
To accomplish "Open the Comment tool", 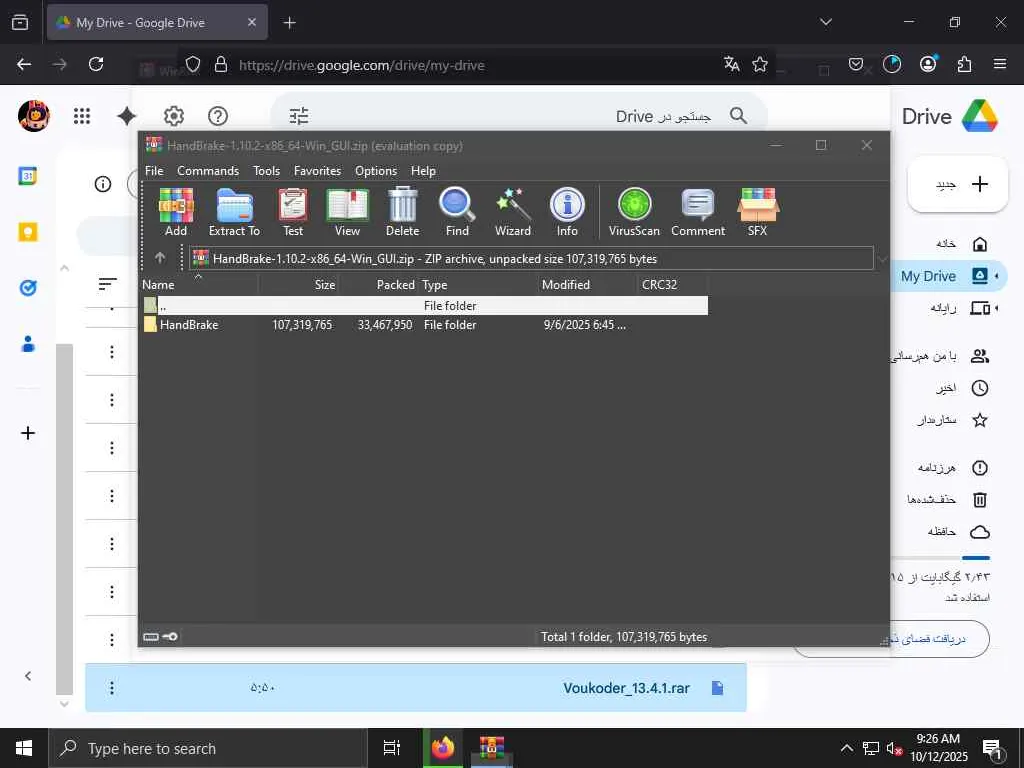I will 698,212.
